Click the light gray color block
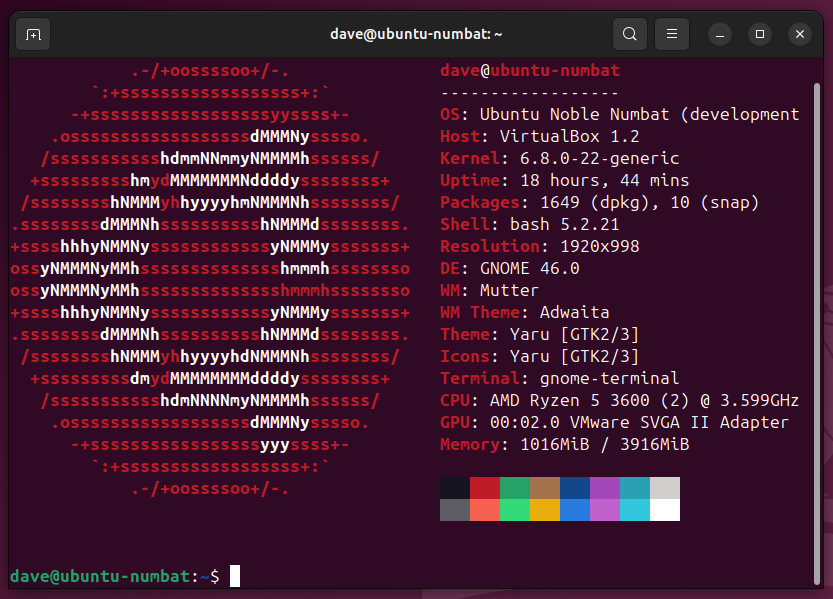This screenshot has height=599, width=833. click(x=665, y=488)
